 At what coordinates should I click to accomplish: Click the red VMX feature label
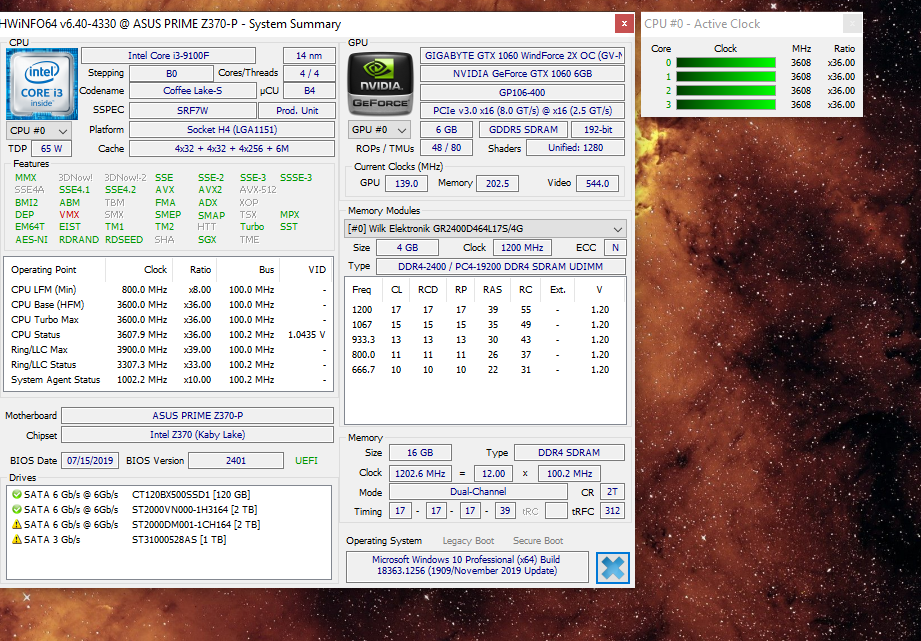(x=69, y=215)
